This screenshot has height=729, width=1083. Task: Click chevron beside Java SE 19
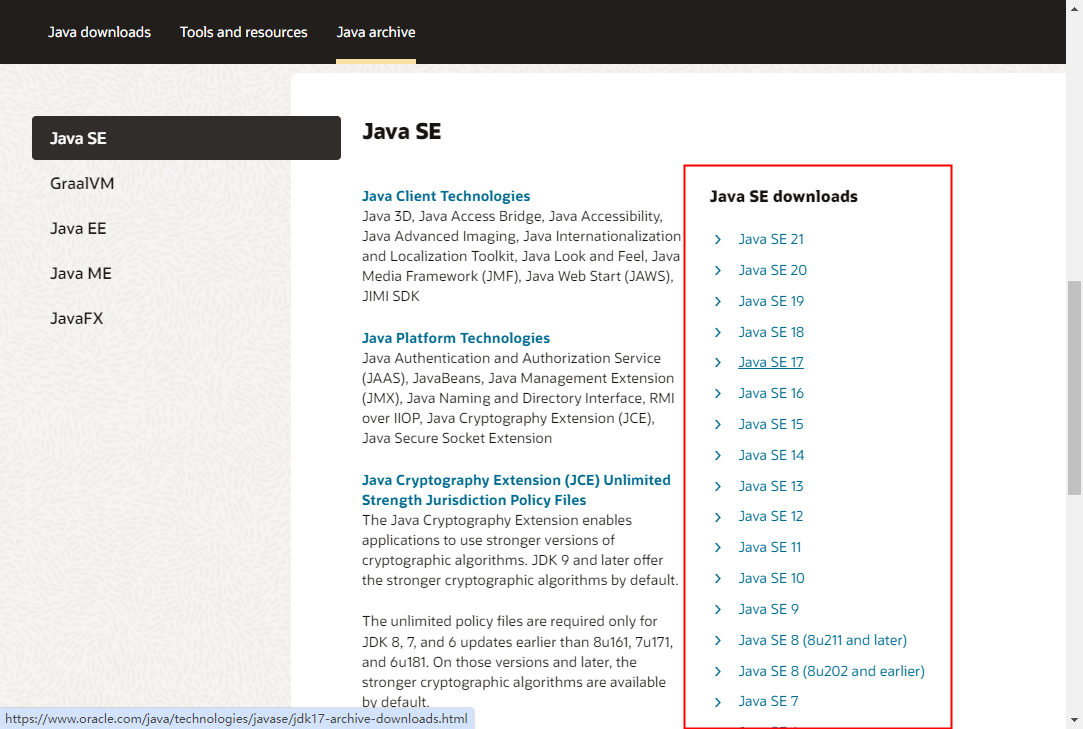(718, 301)
